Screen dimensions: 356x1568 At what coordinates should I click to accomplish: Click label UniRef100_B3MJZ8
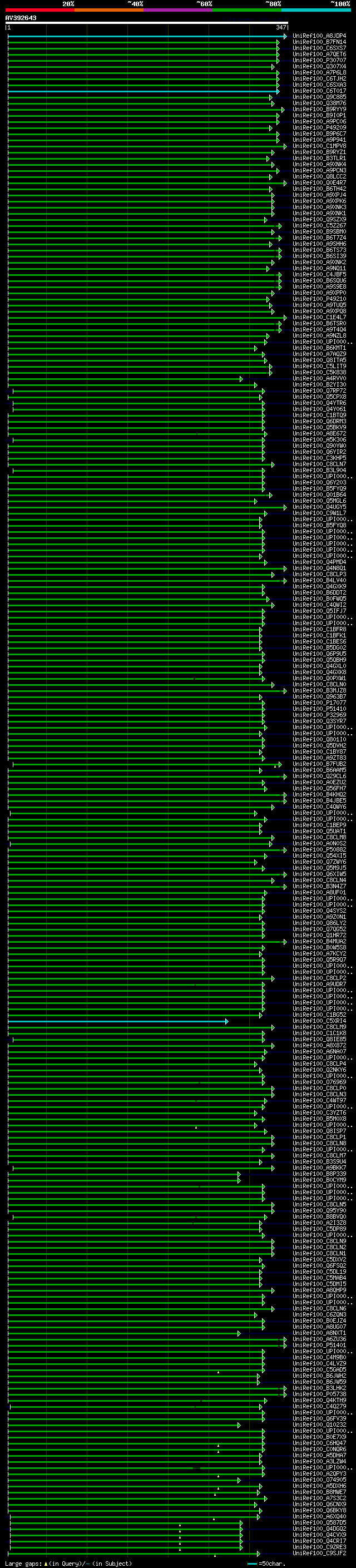tap(319, 691)
